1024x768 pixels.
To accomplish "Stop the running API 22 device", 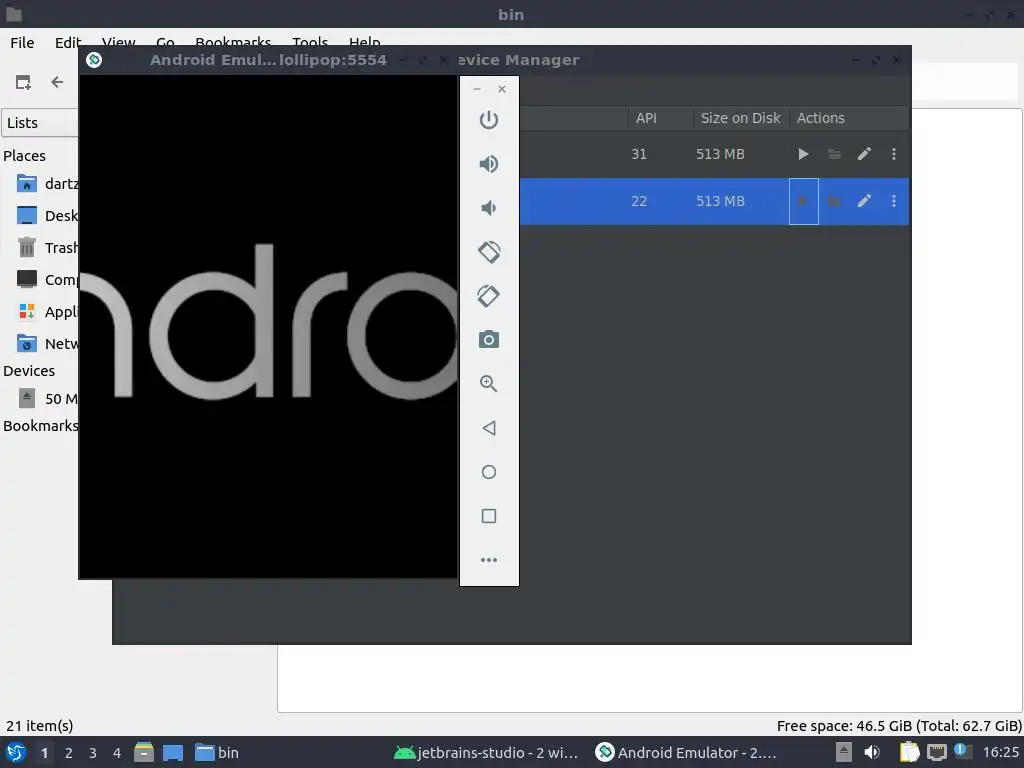I will pyautogui.click(x=803, y=201).
